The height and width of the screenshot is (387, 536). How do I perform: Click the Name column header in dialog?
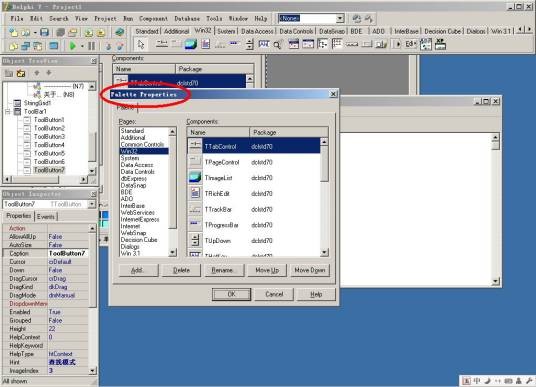coord(218,132)
